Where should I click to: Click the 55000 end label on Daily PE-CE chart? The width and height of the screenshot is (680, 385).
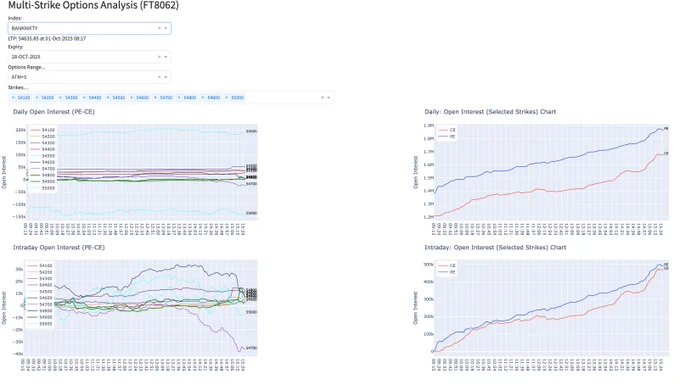(252, 213)
